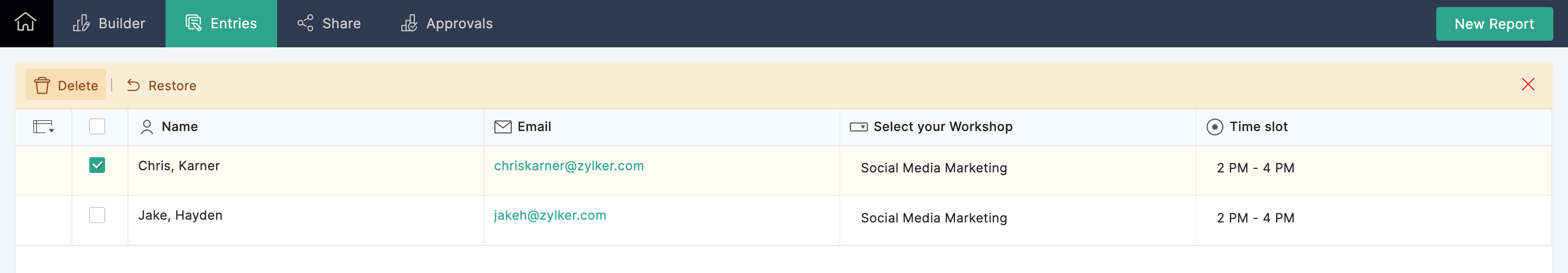The width and height of the screenshot is (1568, 273).
Task: Switch to the Share tab
Action: 329,23
